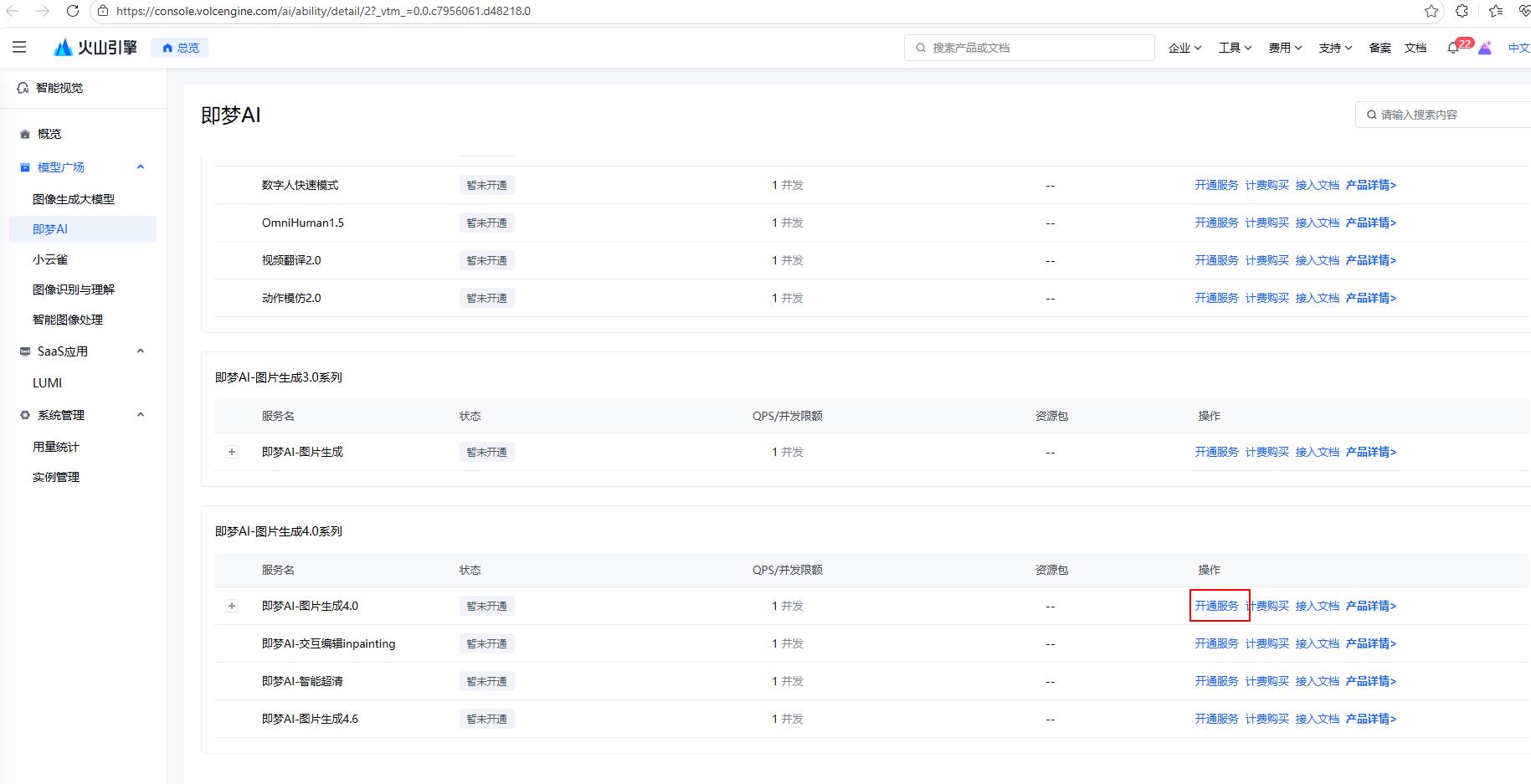View site information lock icon
This screenshot has width=1531, height=784.
[x=103, y=11]
